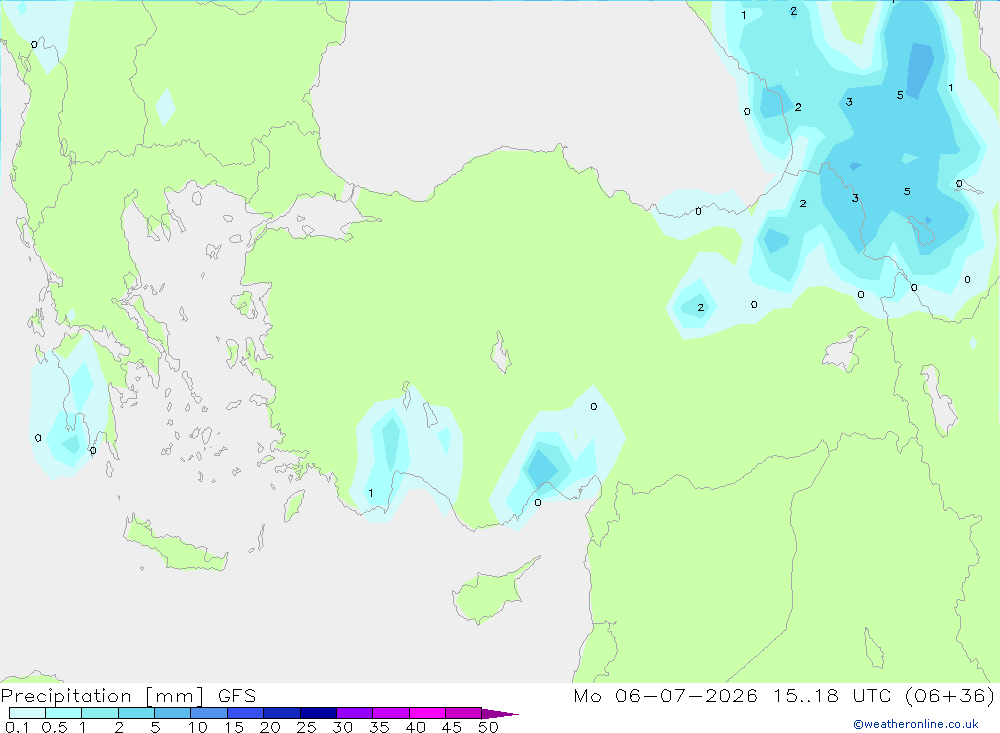
Task: Select the 35–40 mm violet legend swatch
Action: tap(391, 713)
